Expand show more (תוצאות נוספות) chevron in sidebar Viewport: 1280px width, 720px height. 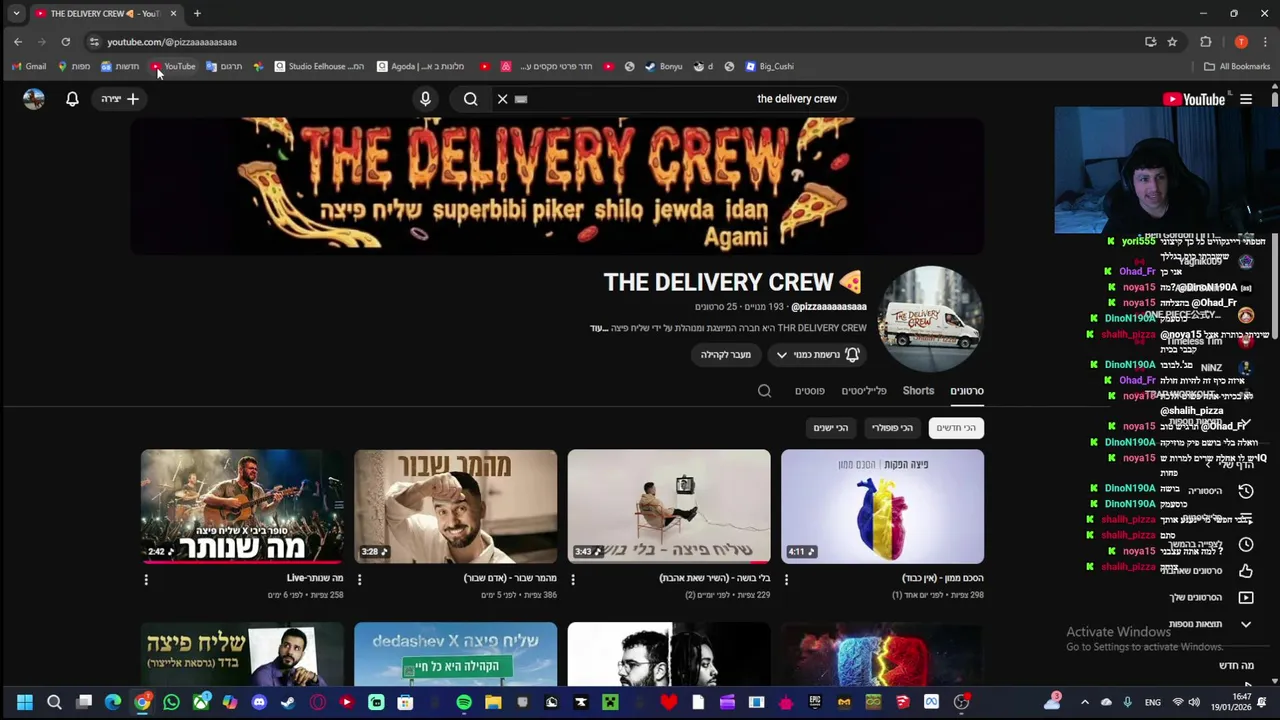point(1245,624)
